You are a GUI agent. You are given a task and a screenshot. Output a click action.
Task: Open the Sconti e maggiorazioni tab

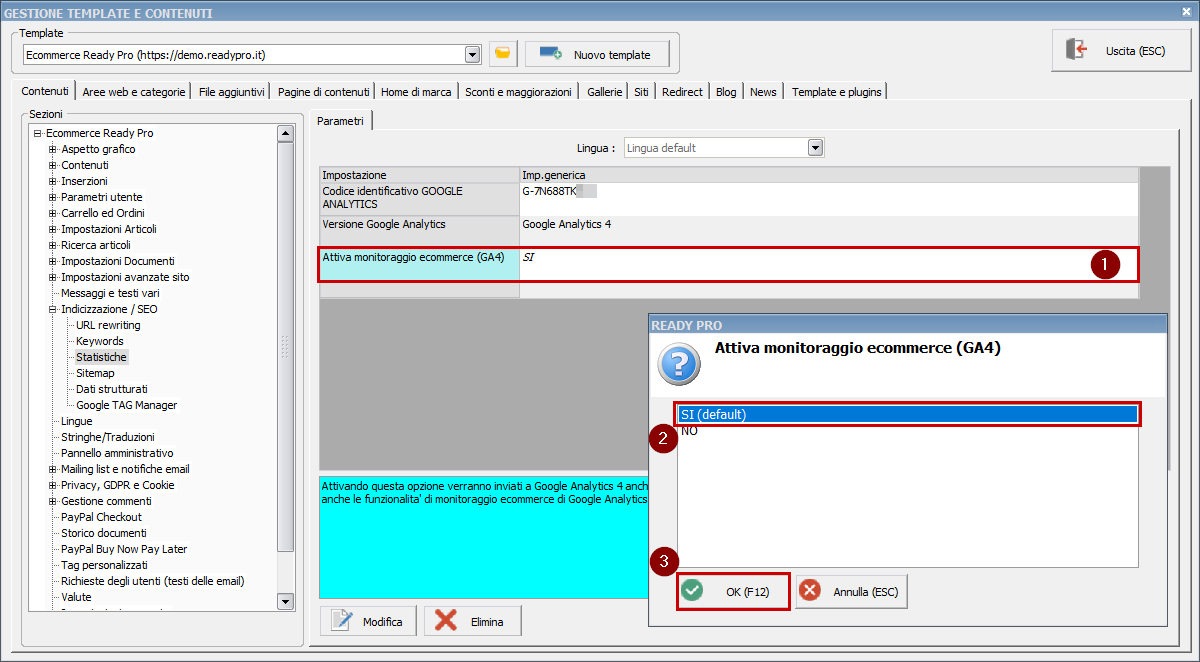coord(518,92)
